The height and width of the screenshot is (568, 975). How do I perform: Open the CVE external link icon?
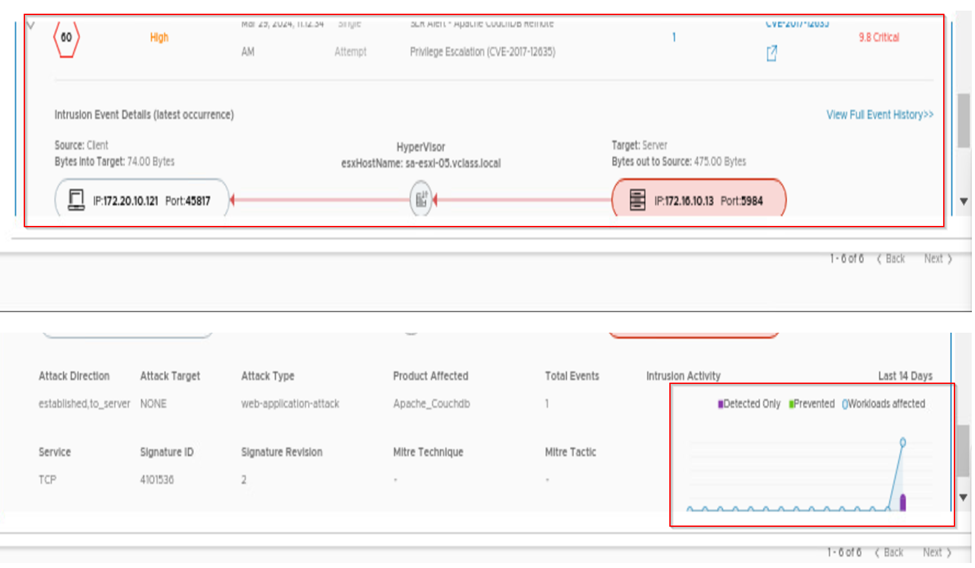point(772,54)
